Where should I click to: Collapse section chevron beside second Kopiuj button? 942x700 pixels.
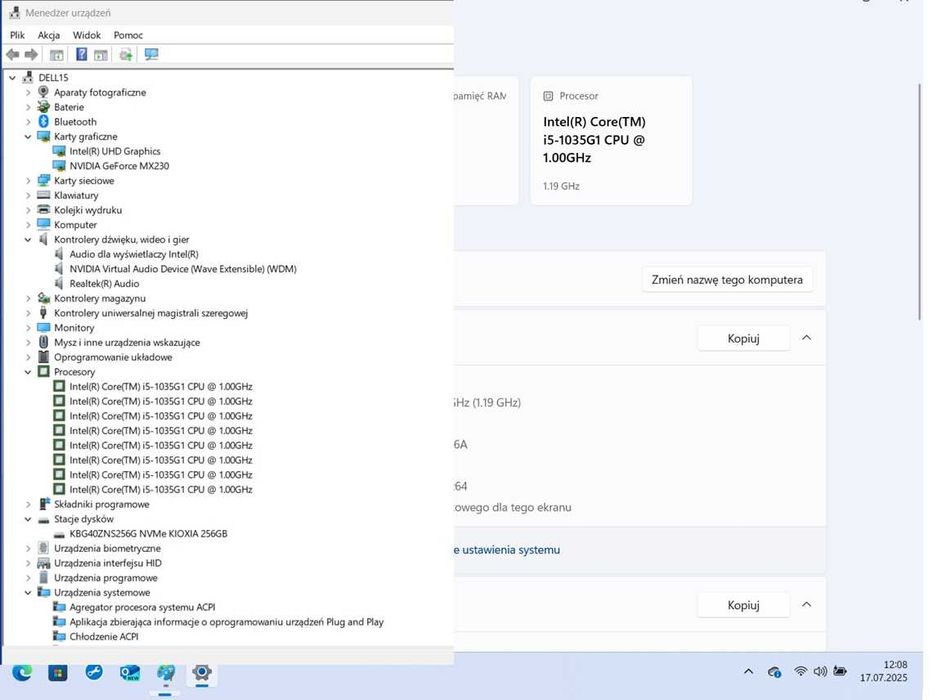pos(807,604)
